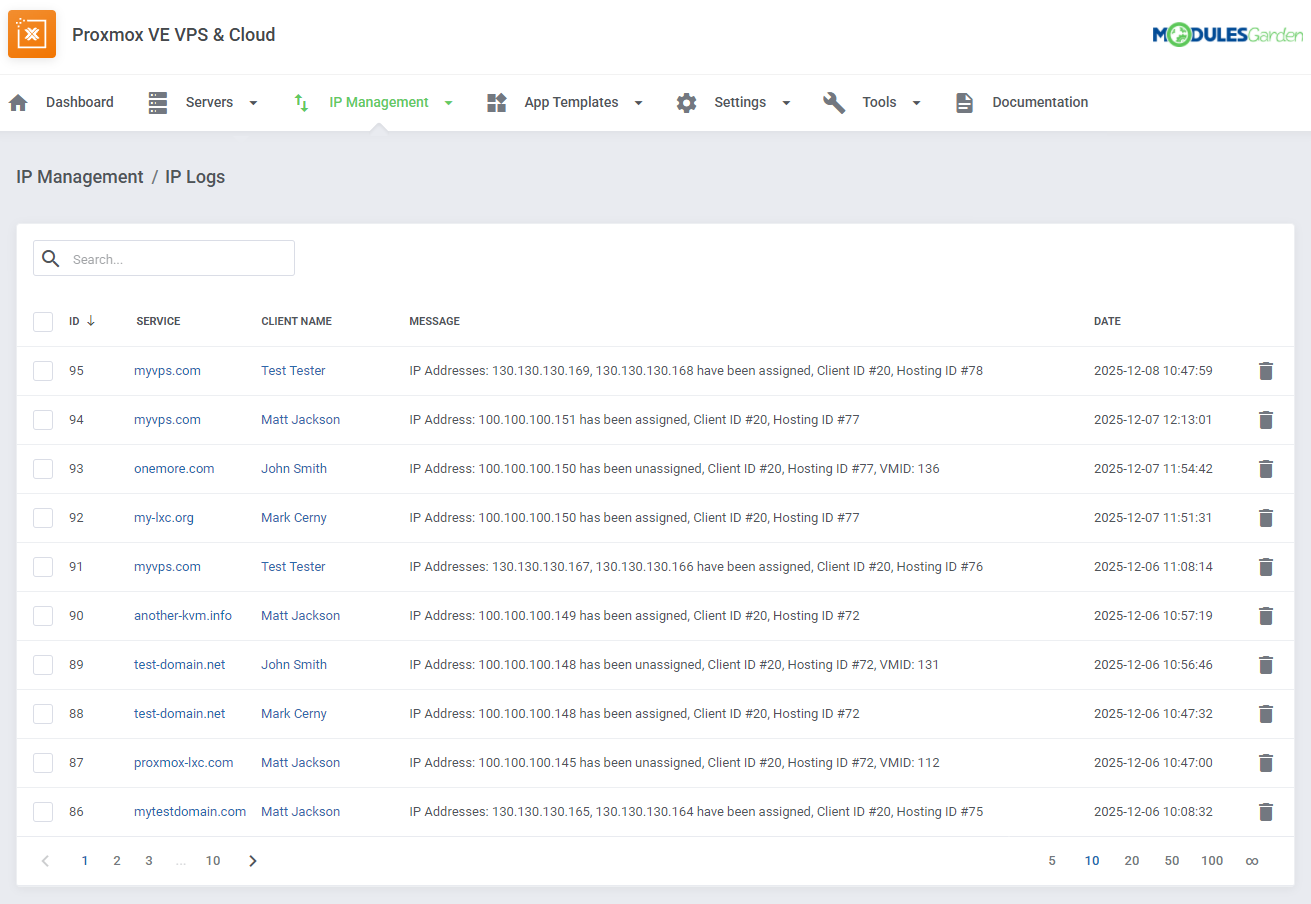
Task: Check the checkbox for log entry 93
Action: pos(43,468)
